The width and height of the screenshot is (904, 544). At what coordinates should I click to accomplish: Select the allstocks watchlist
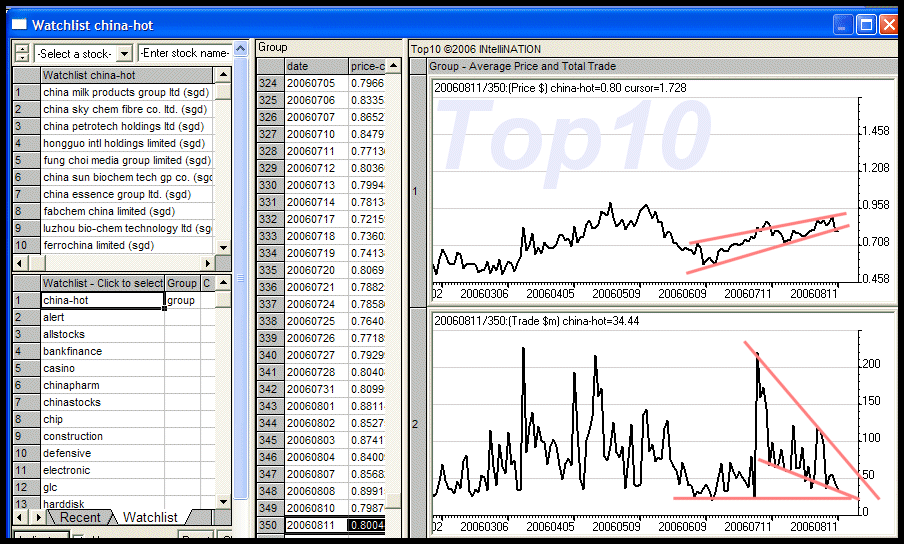(103, 334)
